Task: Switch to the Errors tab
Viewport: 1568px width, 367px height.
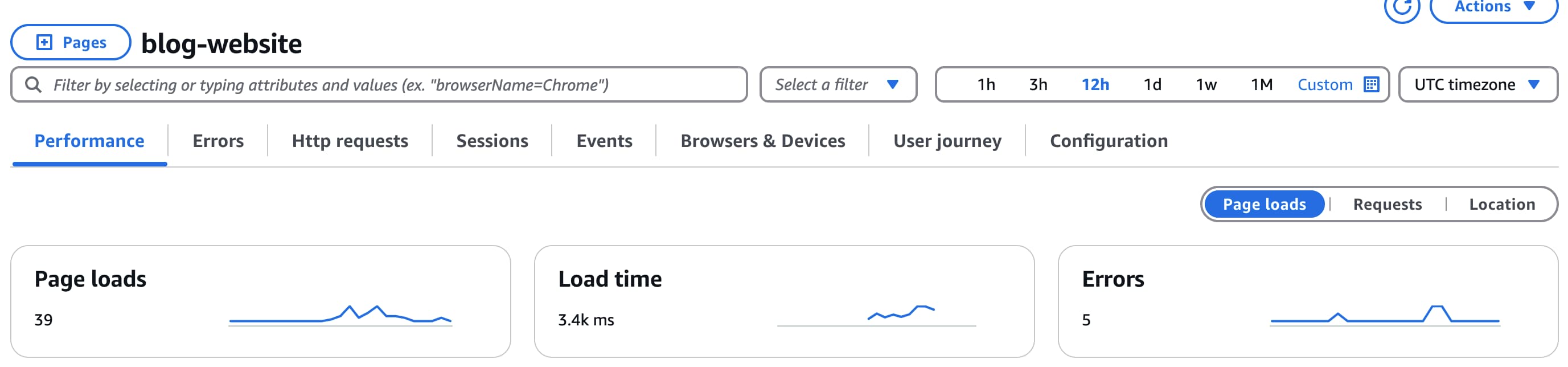Action: pos(218,141)
